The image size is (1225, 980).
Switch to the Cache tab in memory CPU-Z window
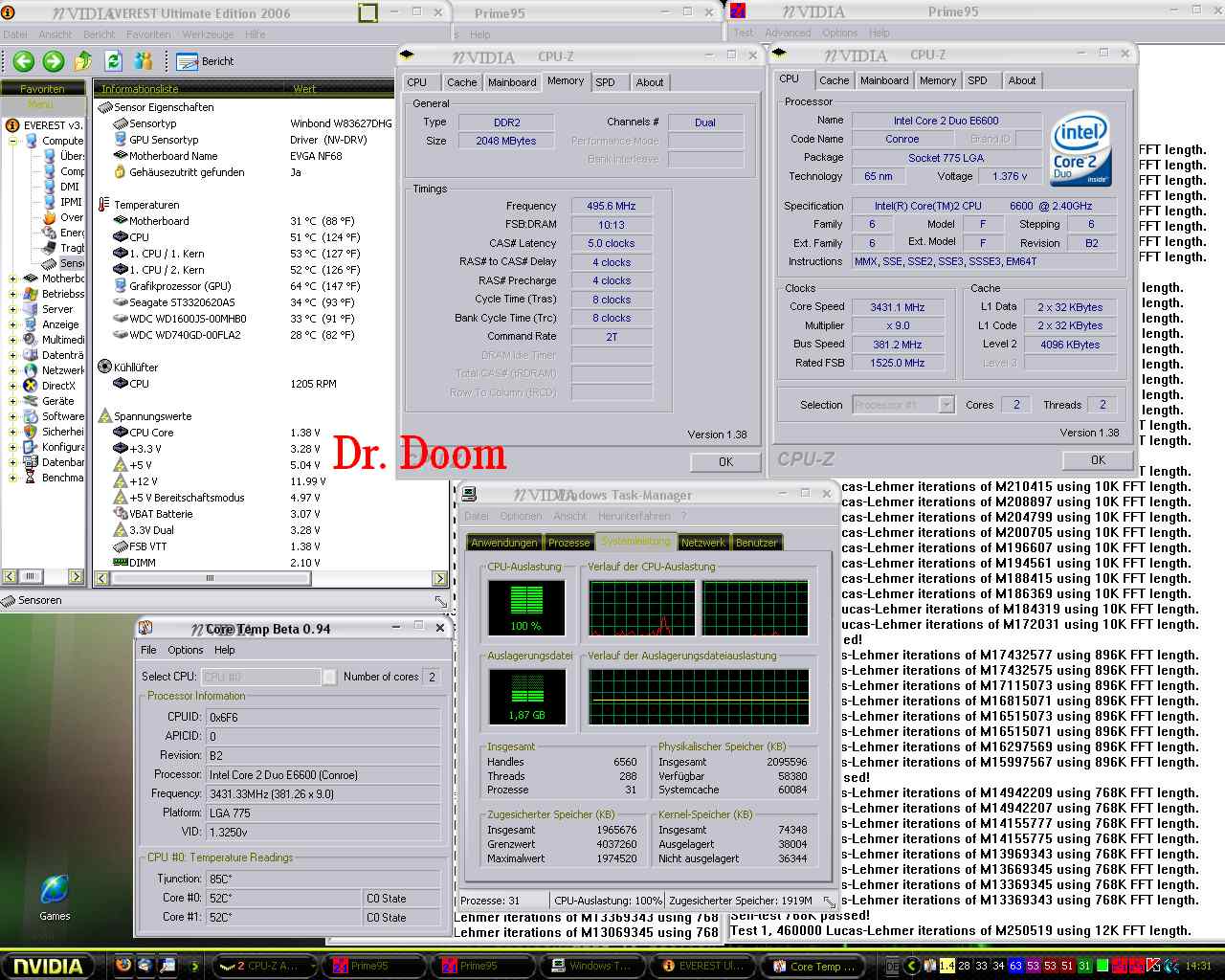click(461, 82)
